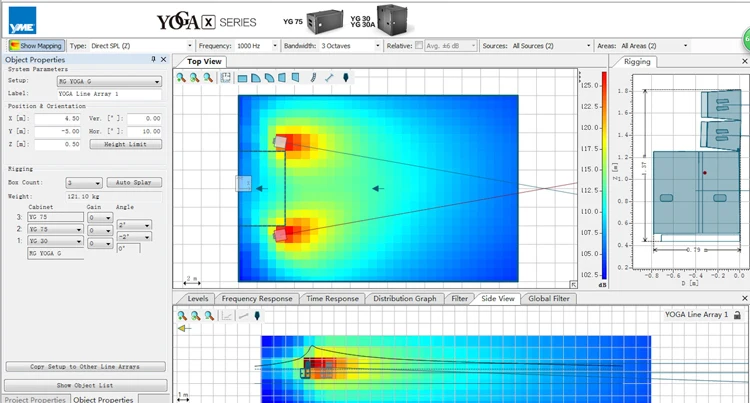This screenshot has width=750, height=403.
Task: Switch to the Top View tab
Action: 204,62
